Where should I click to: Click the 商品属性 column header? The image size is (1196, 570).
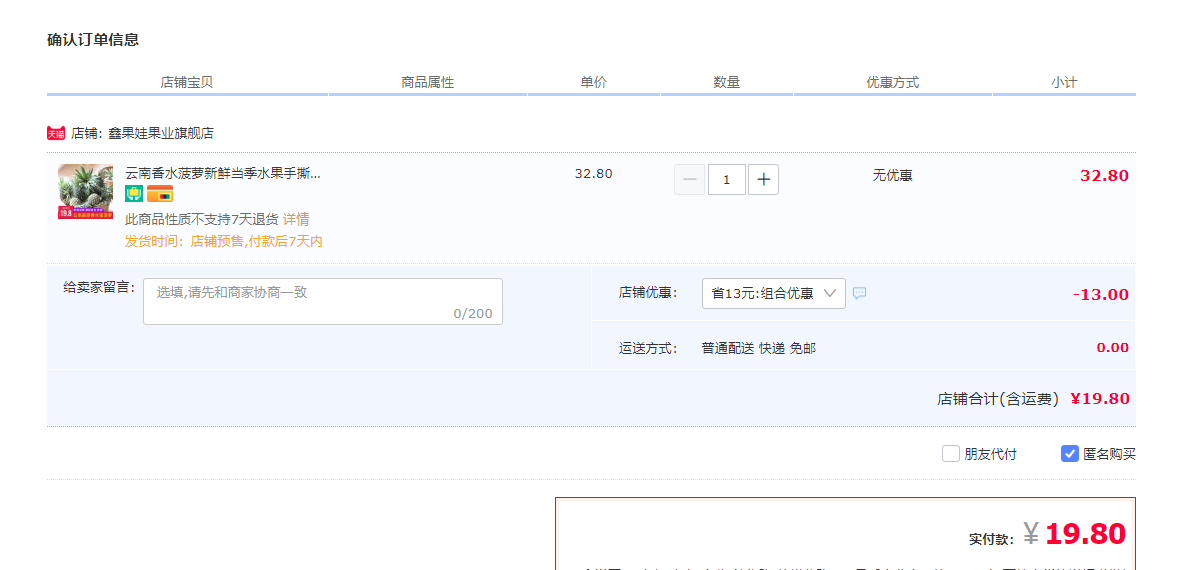[x=428, y=82]
